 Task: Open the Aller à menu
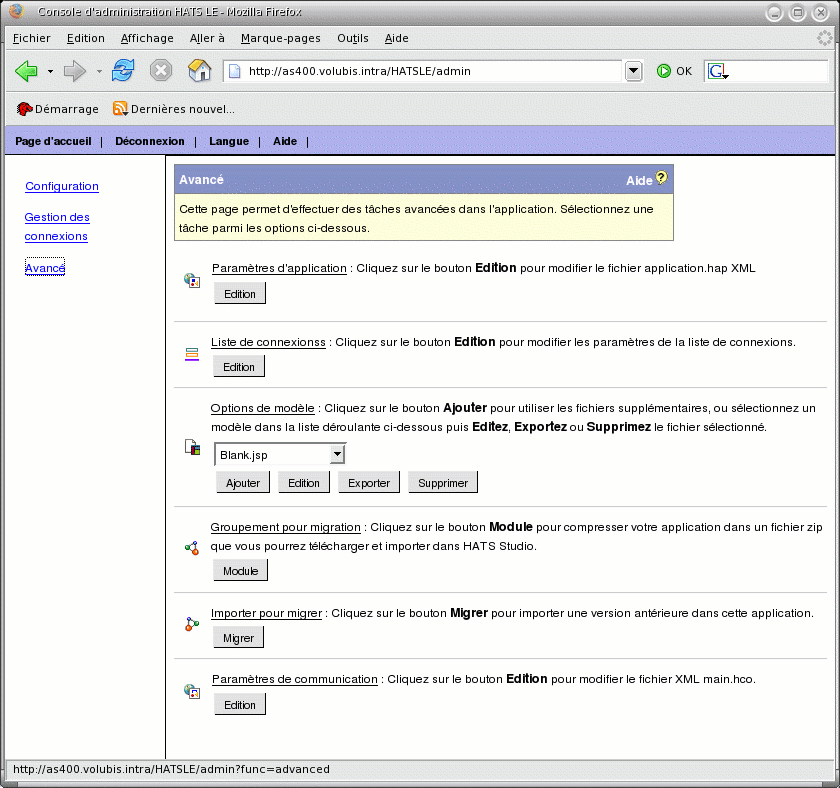207,38
